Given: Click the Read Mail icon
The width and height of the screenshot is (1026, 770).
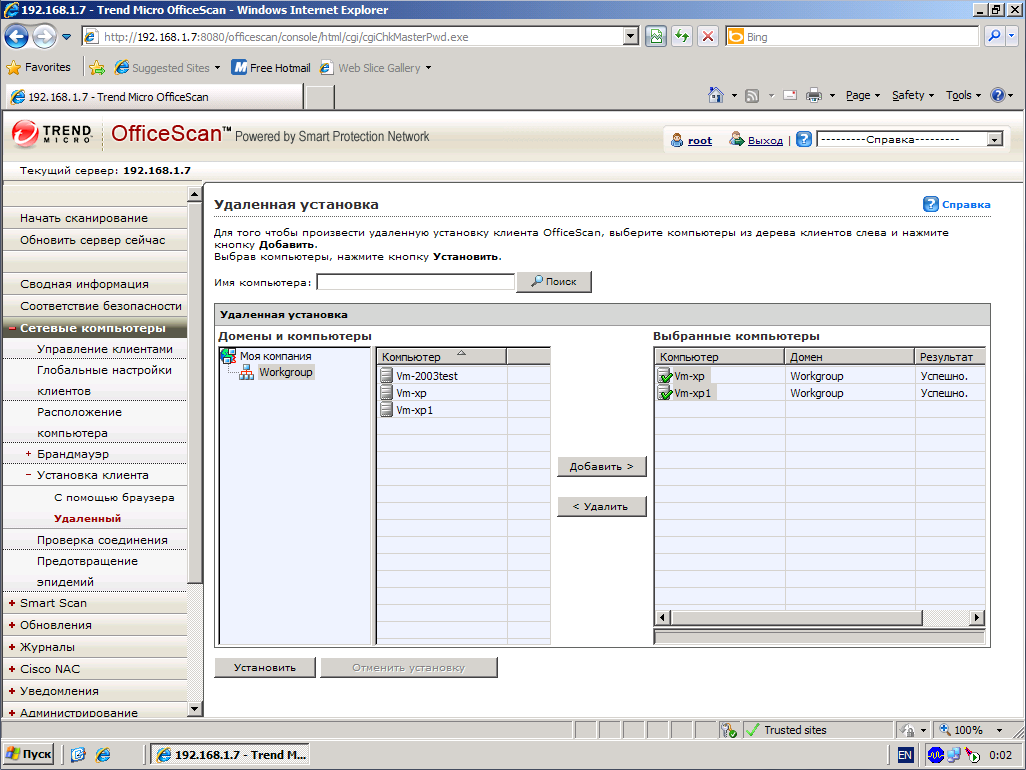Looking at the screenshot, I should pyautogui.click(x=790, y=96).
